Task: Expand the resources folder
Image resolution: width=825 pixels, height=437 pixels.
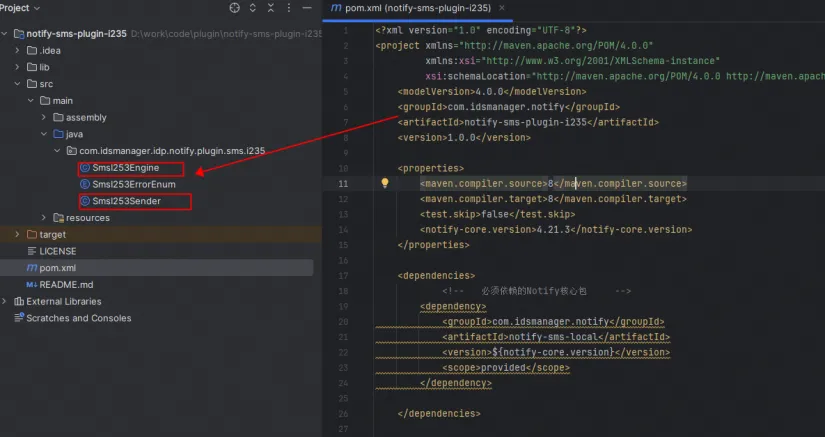Action: tap(44, 218)
